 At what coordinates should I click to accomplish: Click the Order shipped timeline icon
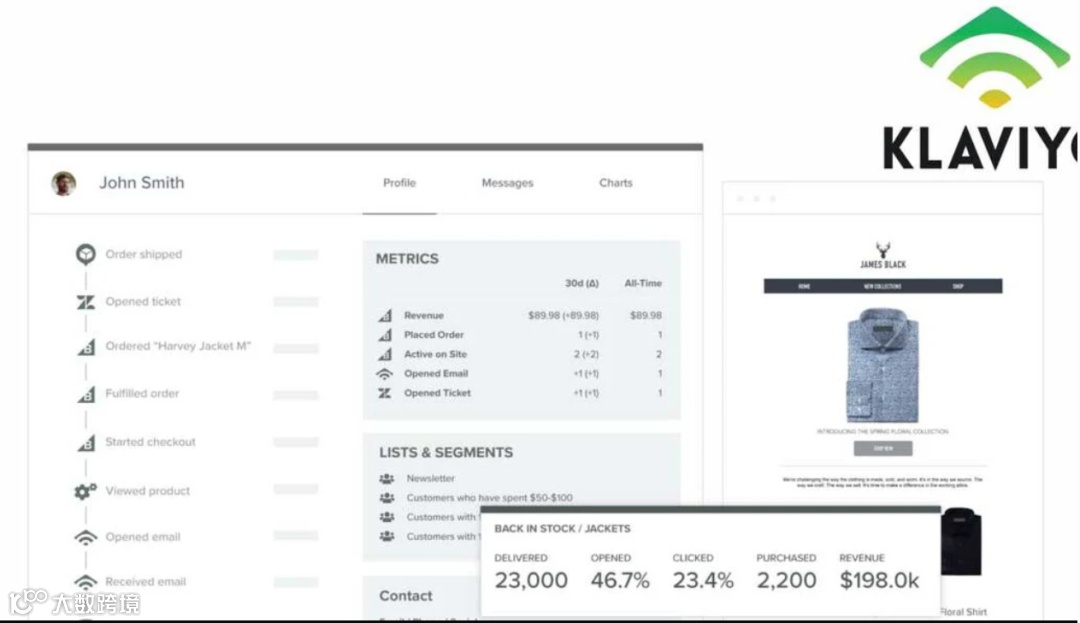tap(85, 254)
